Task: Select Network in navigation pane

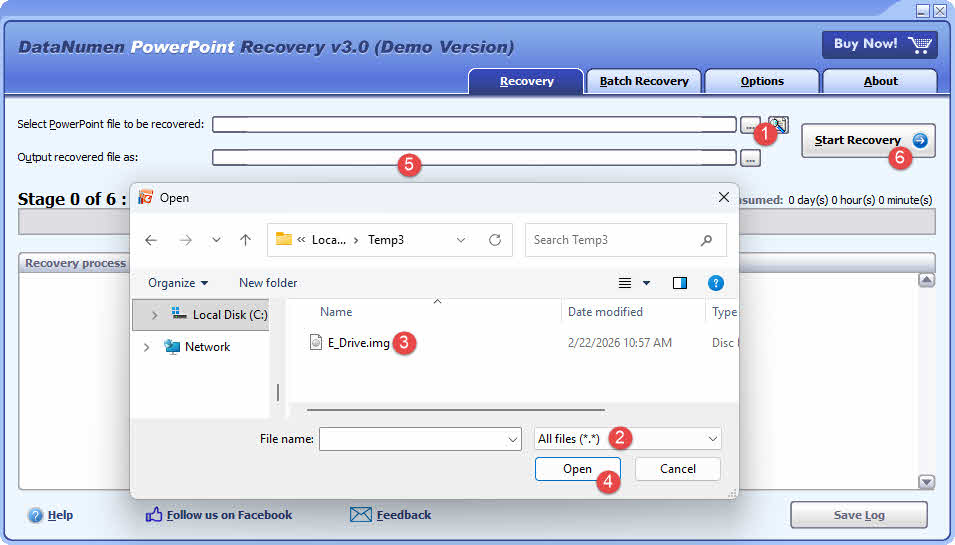Action: coord(207,347)
